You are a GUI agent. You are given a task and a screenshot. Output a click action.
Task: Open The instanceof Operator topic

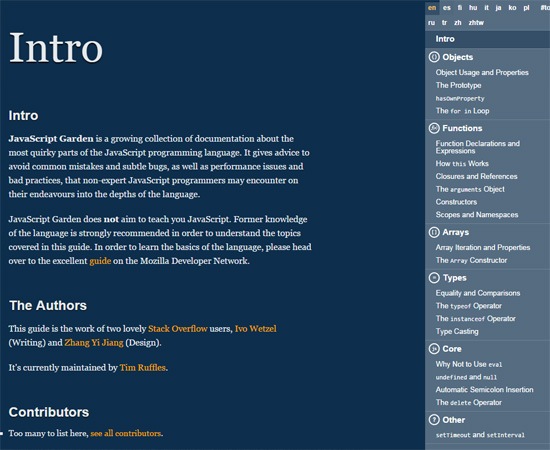click(476, 318)
